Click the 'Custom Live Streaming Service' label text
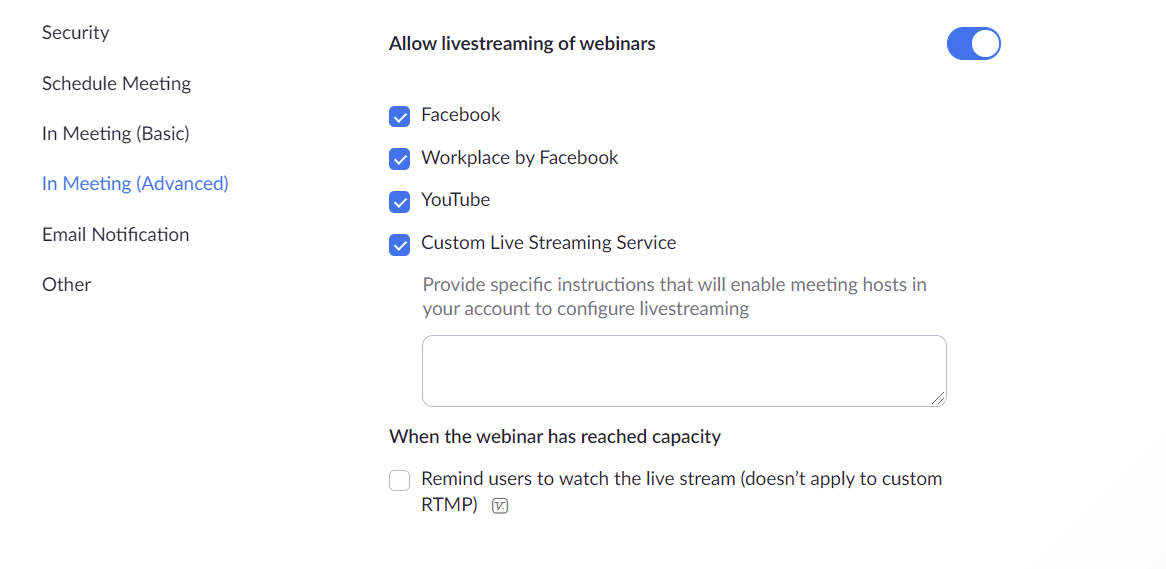This screenshot has height=569, width=1166. coord(549,242)
